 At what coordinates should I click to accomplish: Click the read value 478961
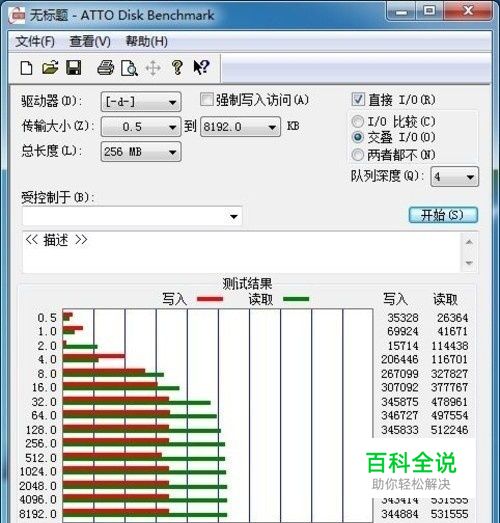pos(449,402)
